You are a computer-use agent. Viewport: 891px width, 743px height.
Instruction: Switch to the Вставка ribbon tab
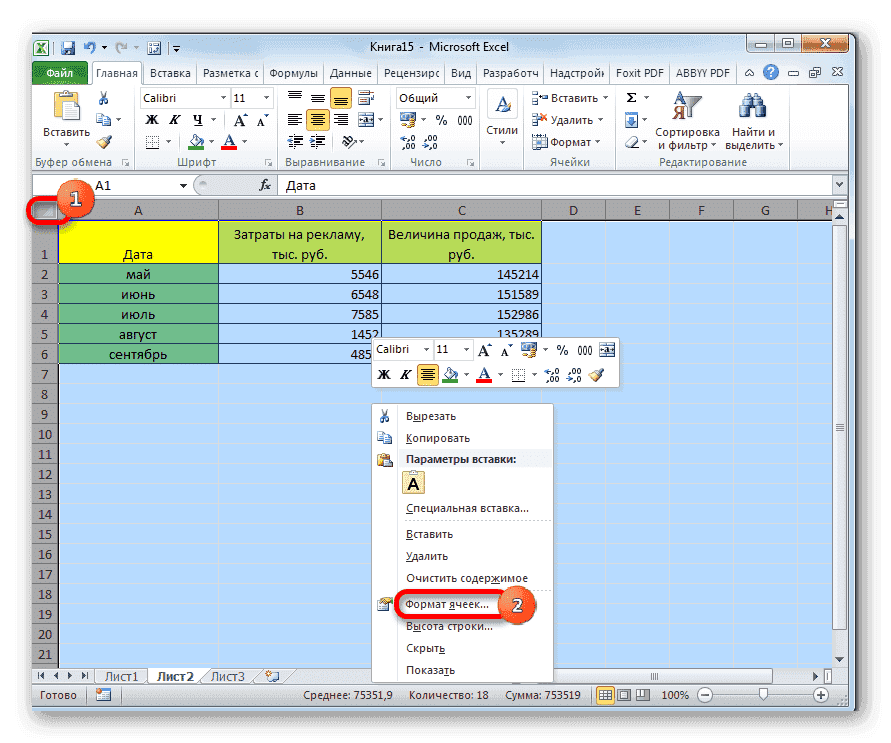(169, 72)
